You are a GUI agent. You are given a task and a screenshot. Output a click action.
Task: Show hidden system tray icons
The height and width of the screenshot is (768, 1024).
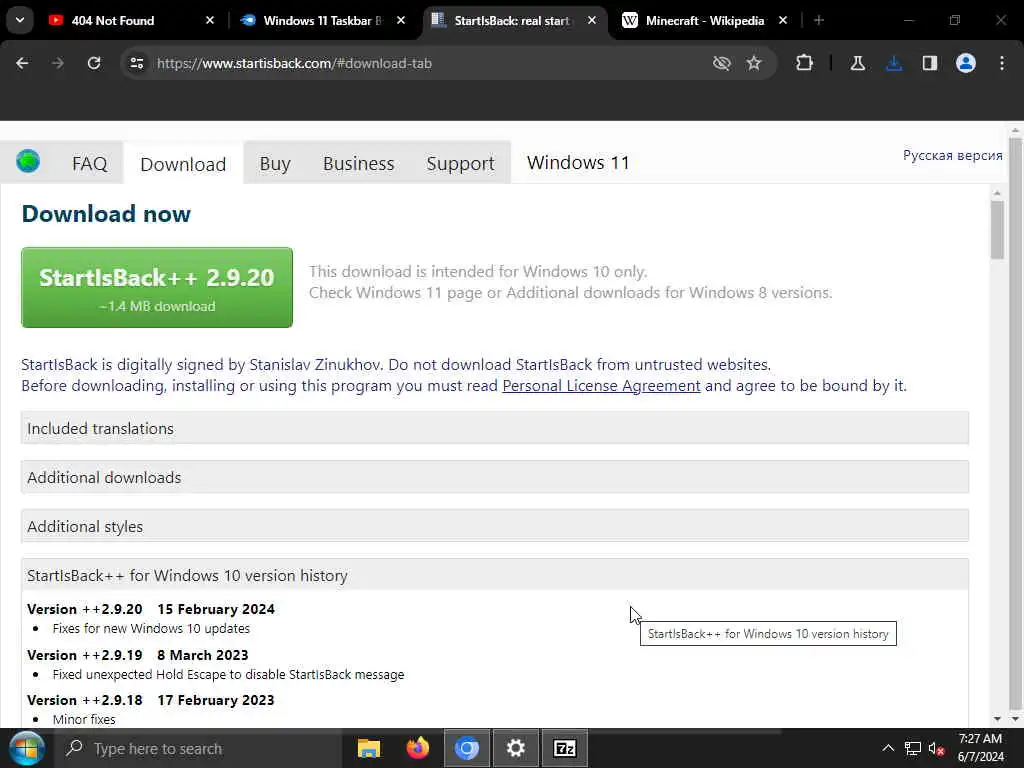pos(888,748)
